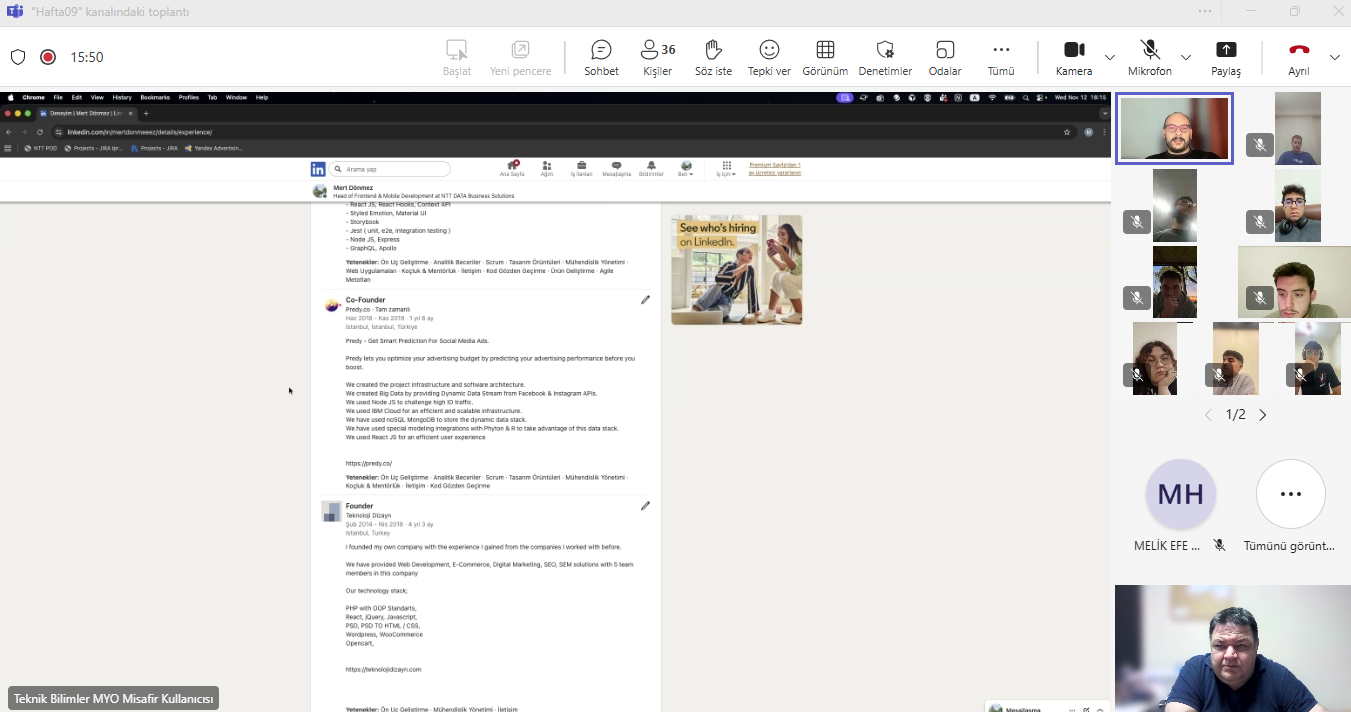Toggle the Kamera on or off
Viewport: 1351px width, 712px height.
[1074, 57]
